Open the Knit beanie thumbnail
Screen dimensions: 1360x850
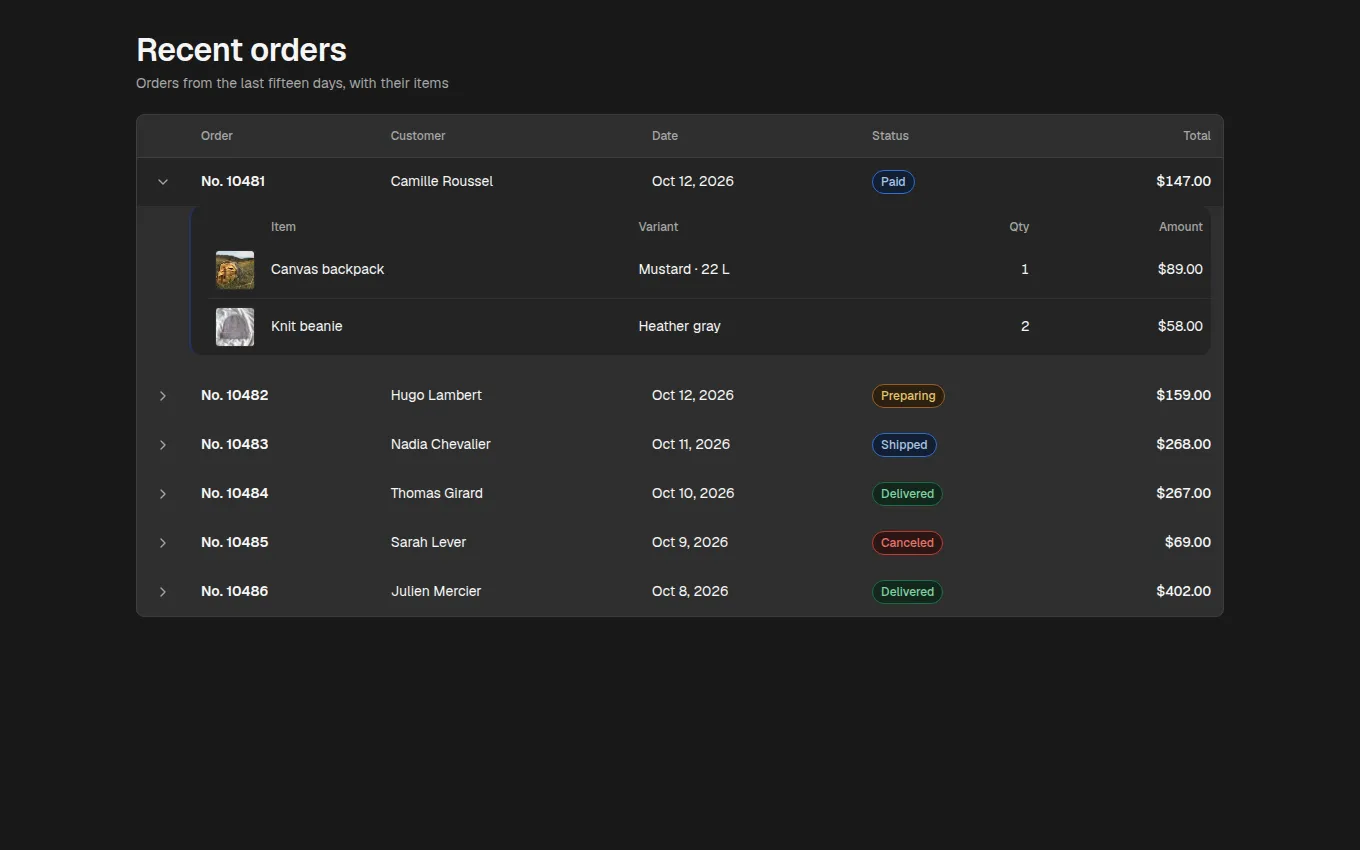pyautogui.click(x=235, y=327)
